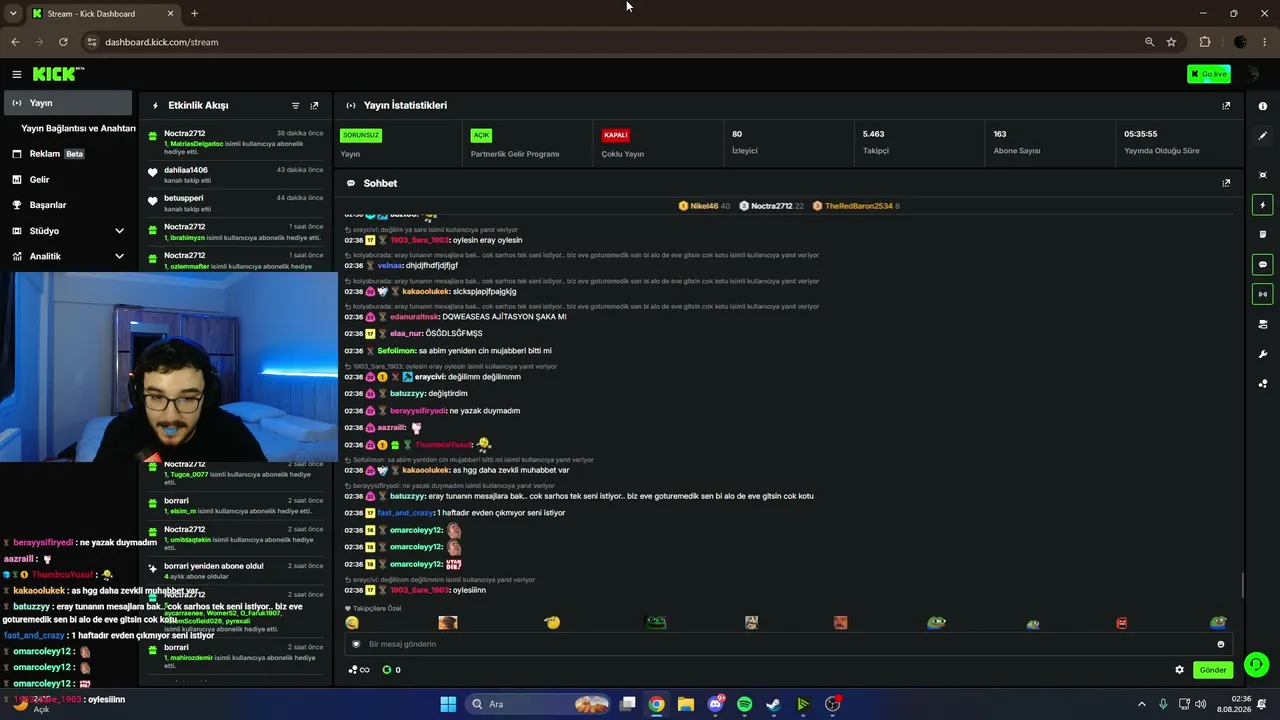Viewport: 1280px width, 720px height.
Task: Bookmark this page with the star
Action: [1171, 42]
